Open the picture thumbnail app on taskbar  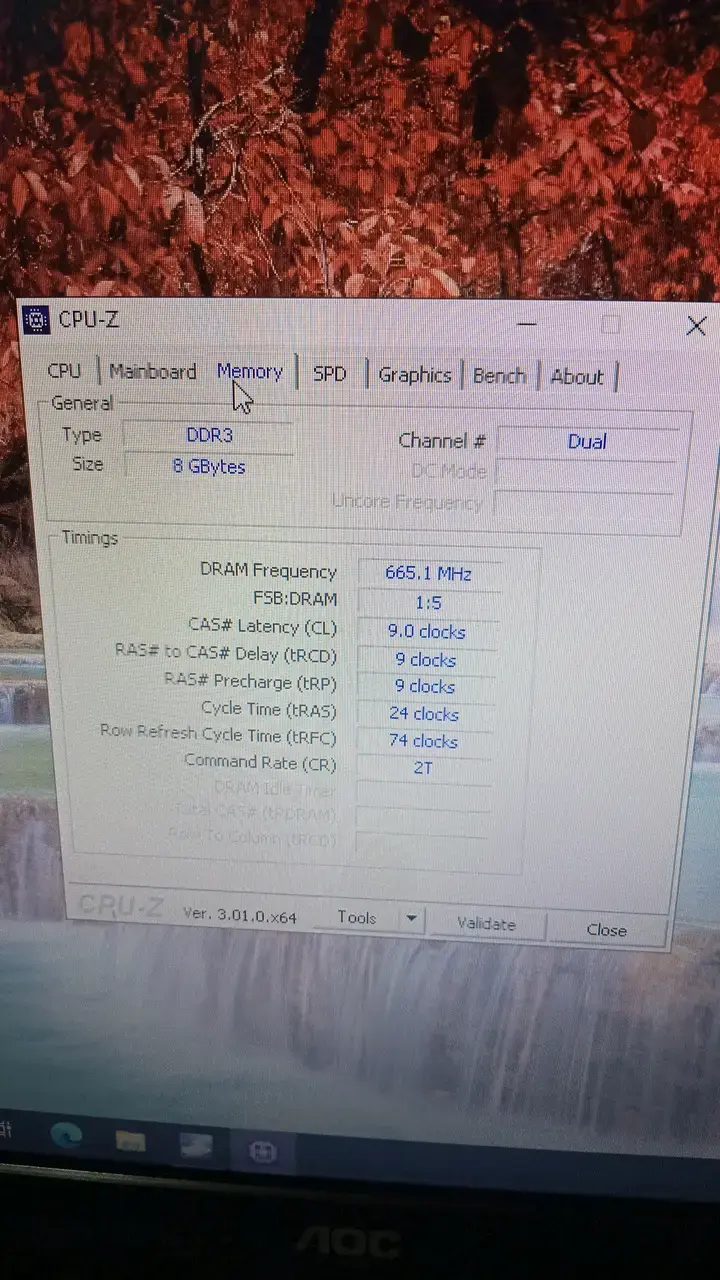[195, 1146]
